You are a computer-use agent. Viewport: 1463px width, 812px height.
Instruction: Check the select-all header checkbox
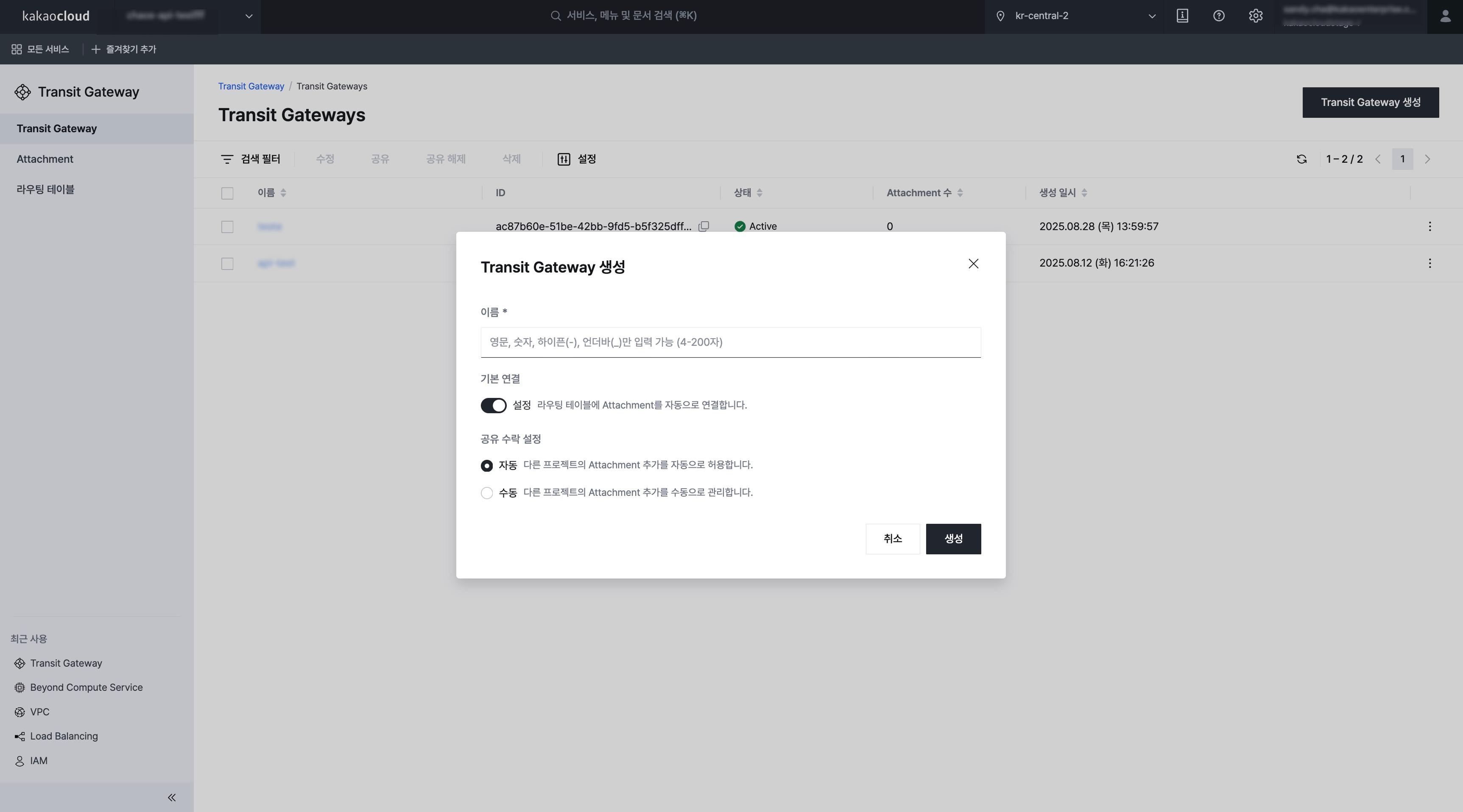tap(227, 194)
